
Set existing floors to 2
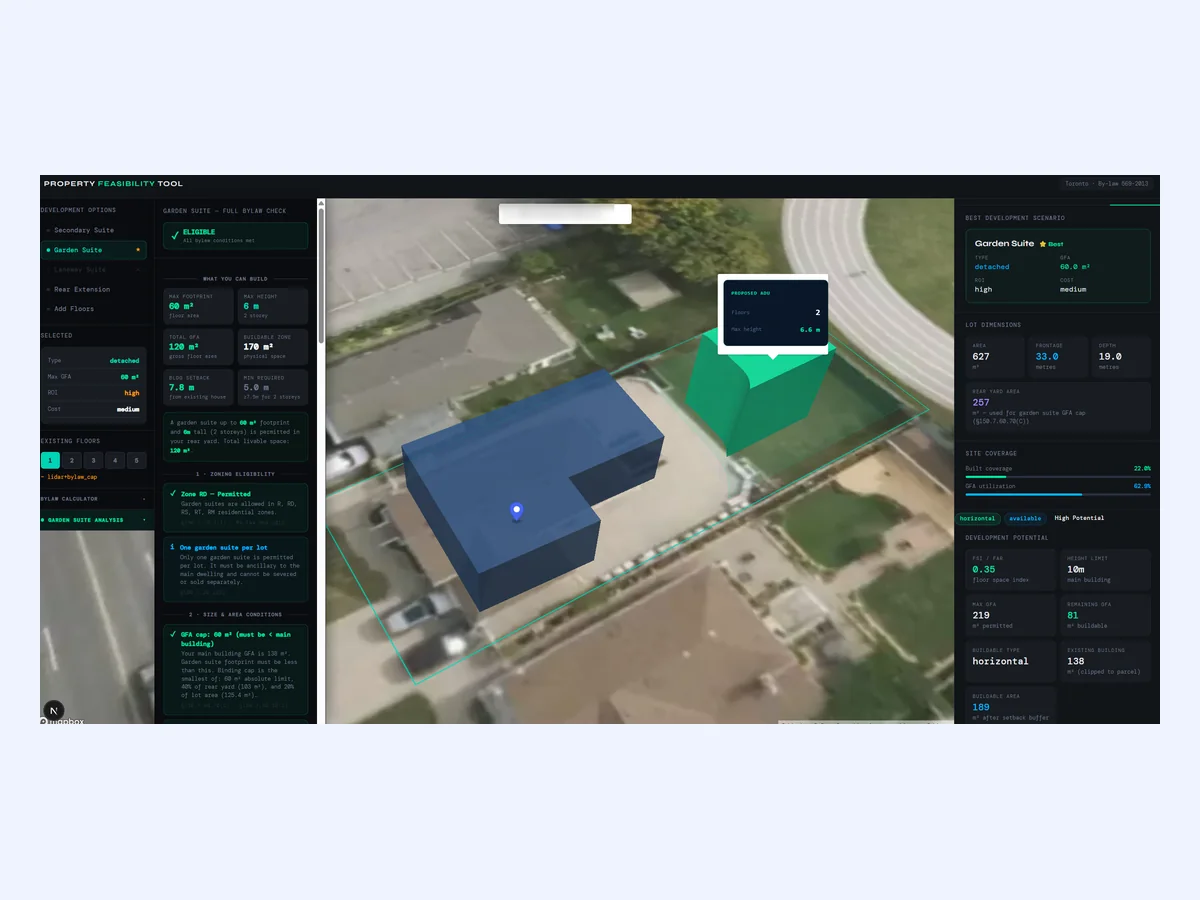tap(72, 461)
